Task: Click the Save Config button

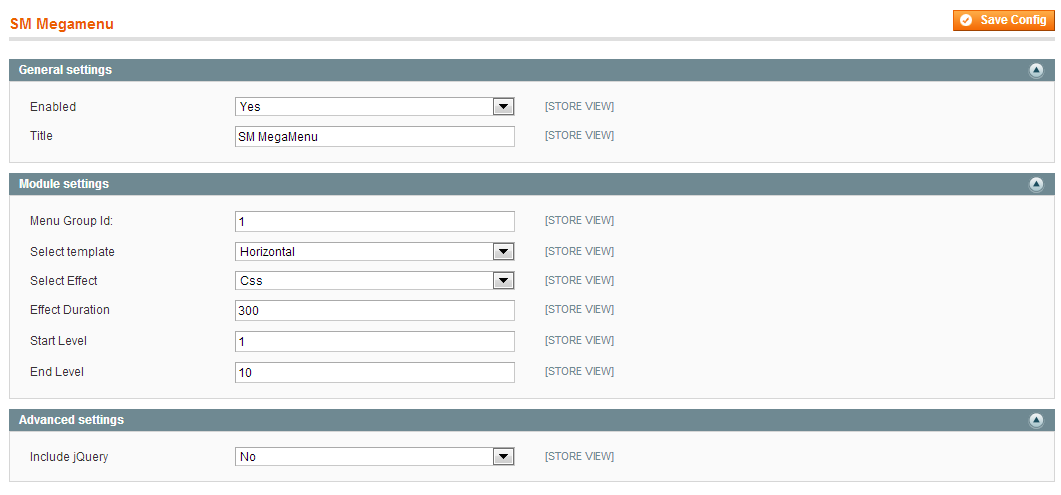Action: (x=1003, y=20)
